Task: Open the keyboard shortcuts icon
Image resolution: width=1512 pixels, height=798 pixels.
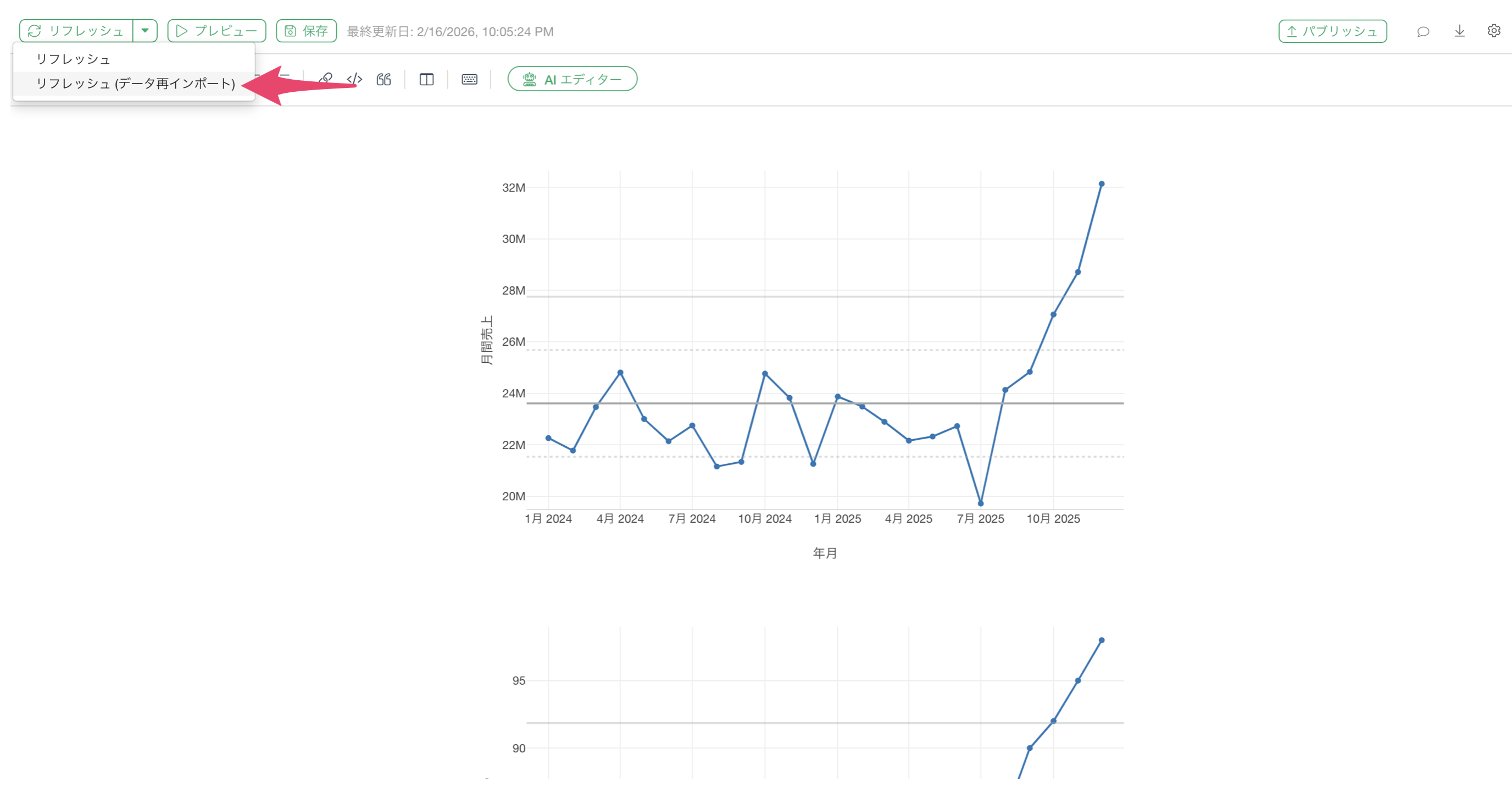Action: (470, 79)
